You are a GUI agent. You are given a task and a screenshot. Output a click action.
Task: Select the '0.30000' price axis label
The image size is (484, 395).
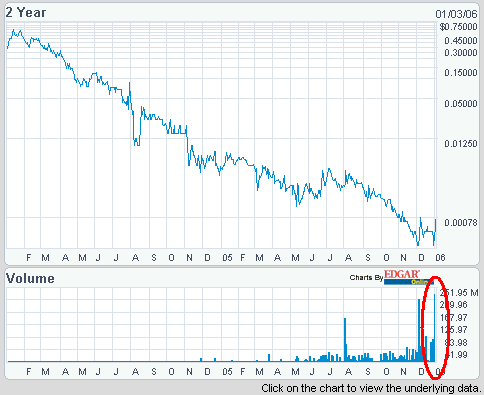point(461,53)
